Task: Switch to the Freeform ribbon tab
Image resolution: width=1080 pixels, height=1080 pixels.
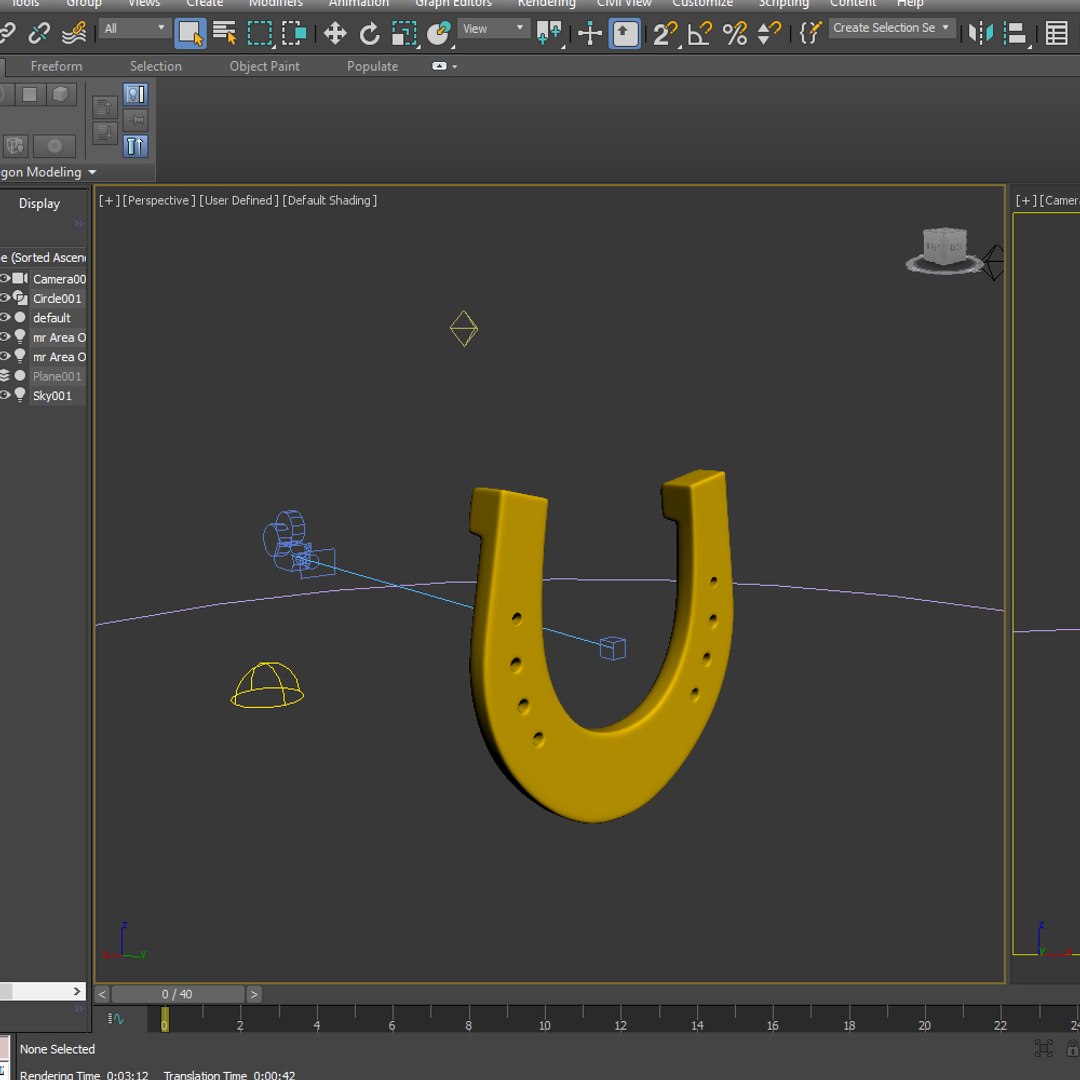Action: point(56,66)
